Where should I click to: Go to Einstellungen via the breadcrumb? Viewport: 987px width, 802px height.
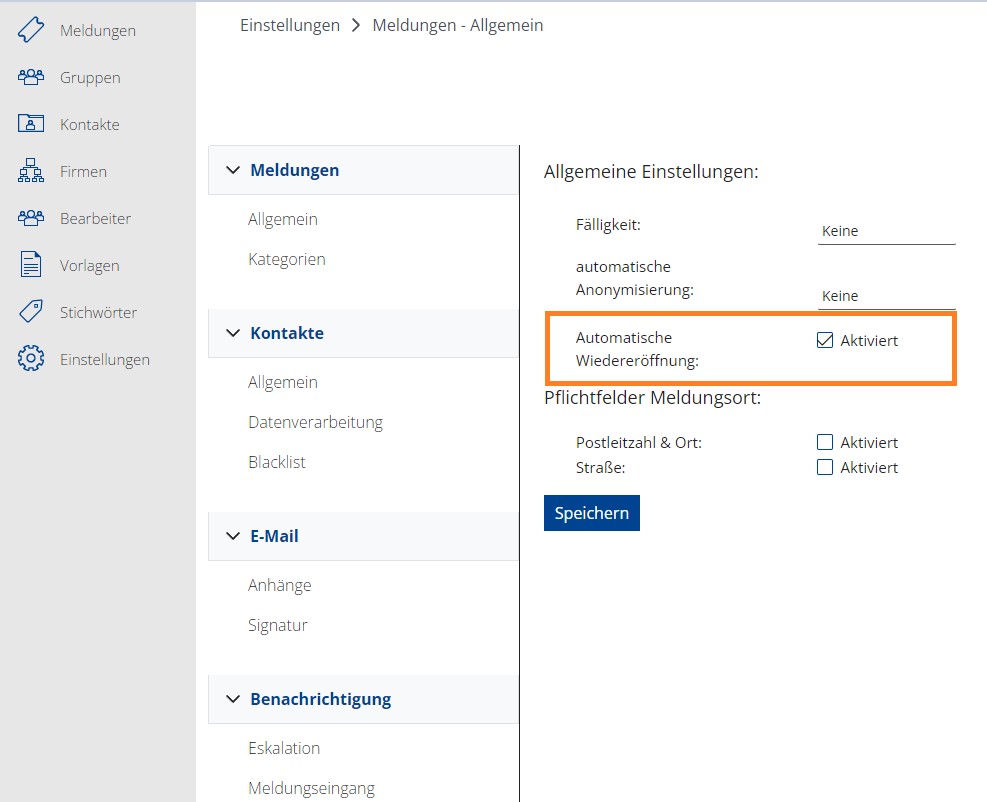point(290,25)
